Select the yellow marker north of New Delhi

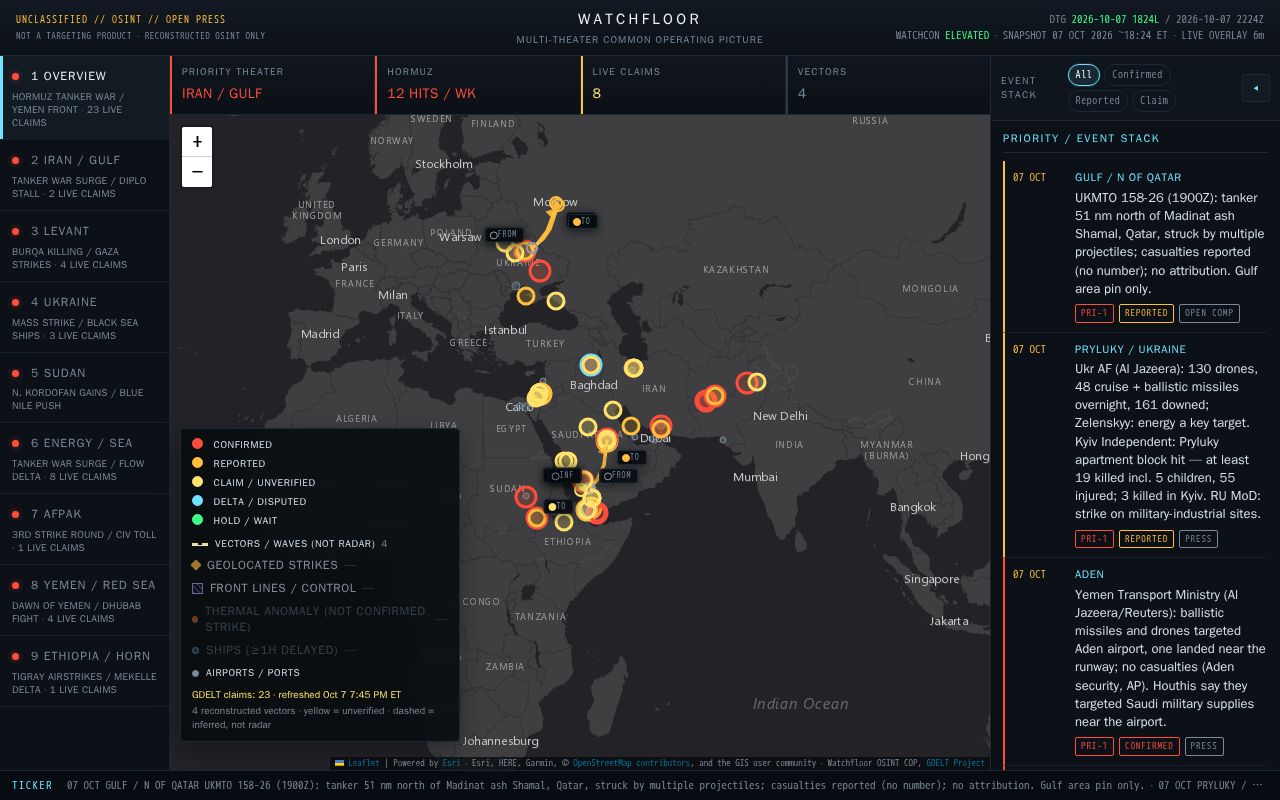pos(757,382)
